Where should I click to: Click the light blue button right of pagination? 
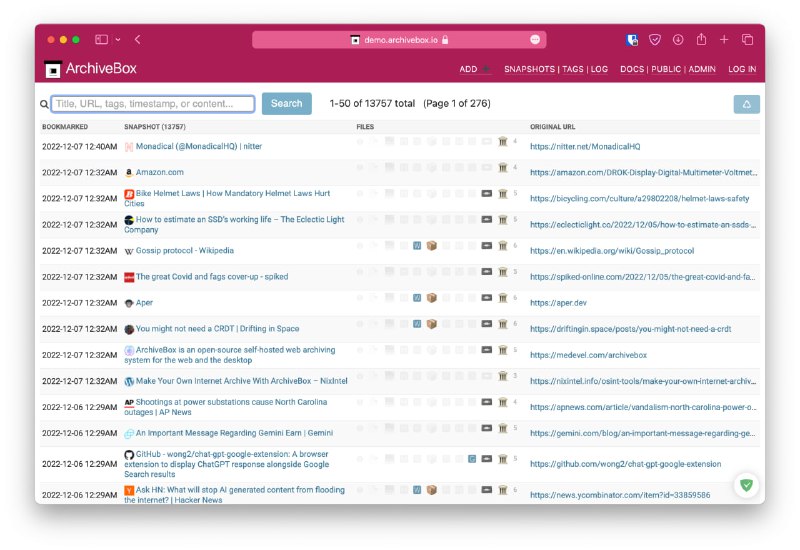tap(746, 104)
